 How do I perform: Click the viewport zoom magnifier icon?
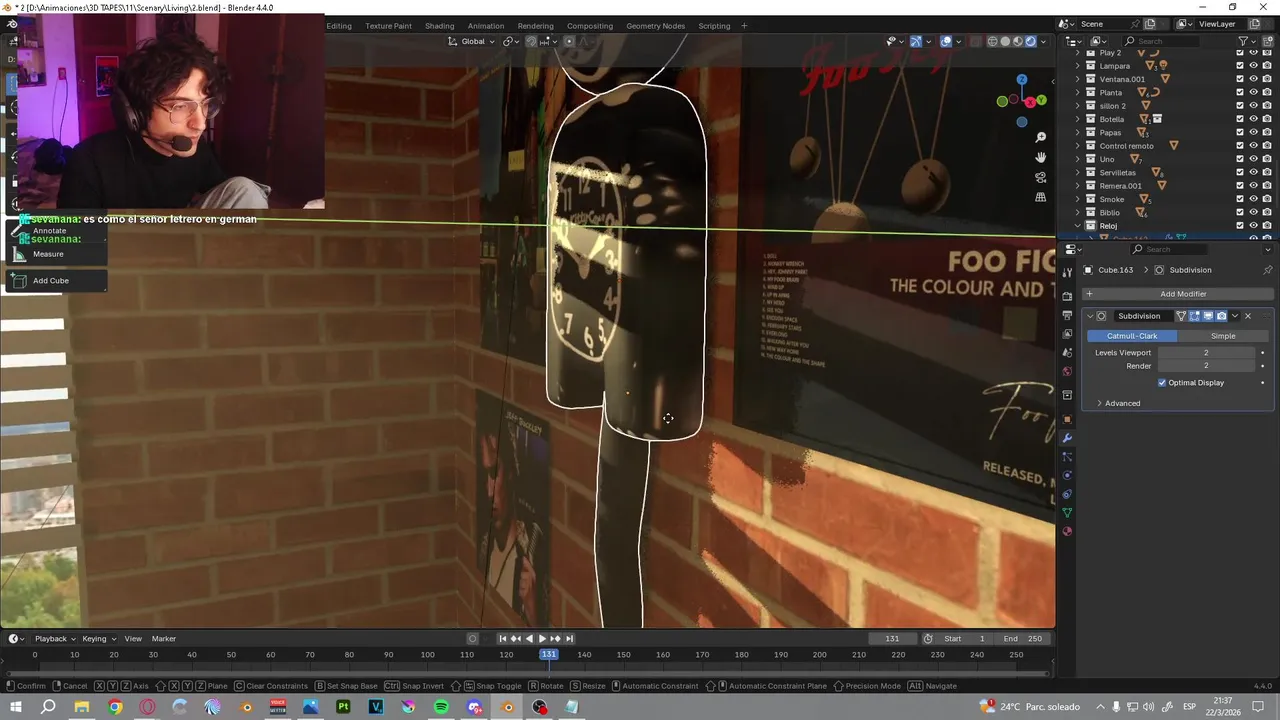[x=1041, y=137]
